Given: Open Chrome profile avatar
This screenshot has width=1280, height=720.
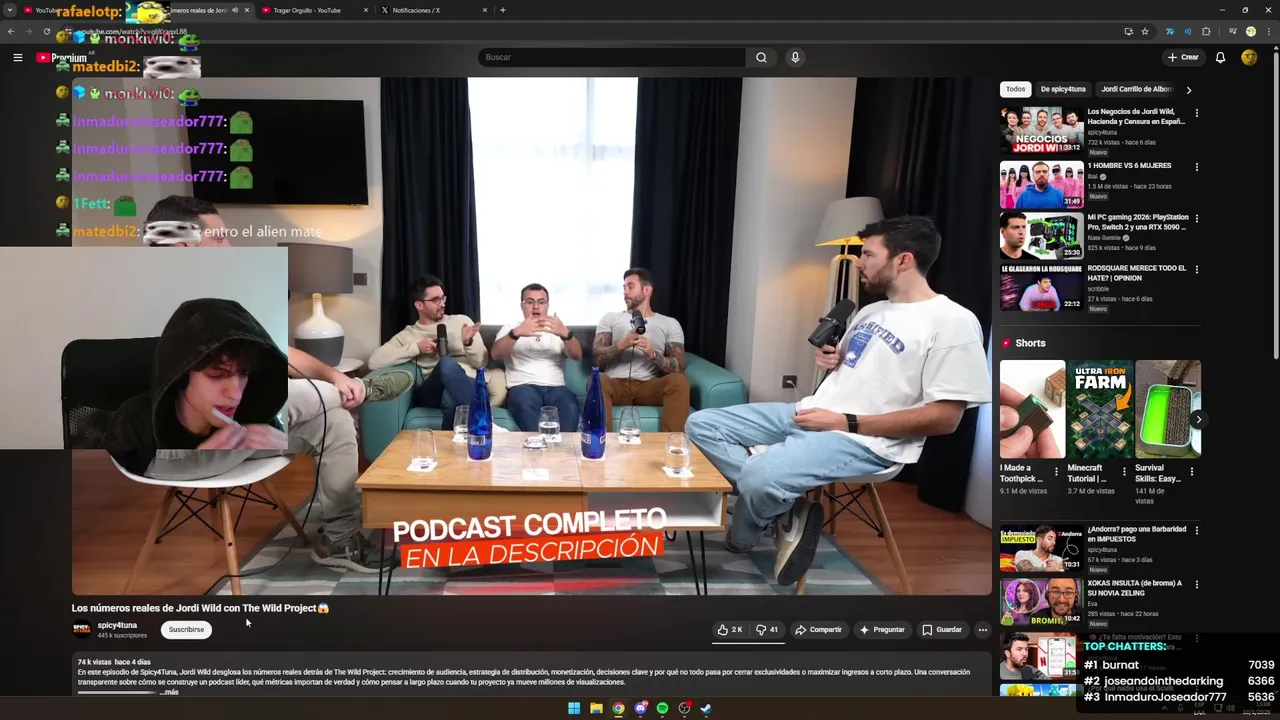Looking at the screenshot, I should (1250, 31).
